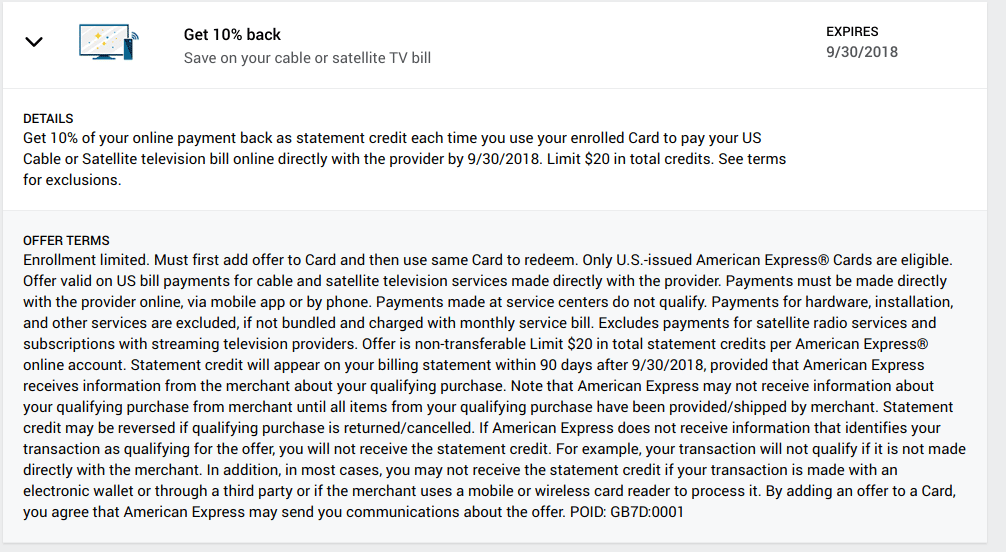This screenshot has width=1006, height=552.
Task: Click 'Only U.S.-issued American Express® Cards are eligible'
Action: [x=767, y=260]
